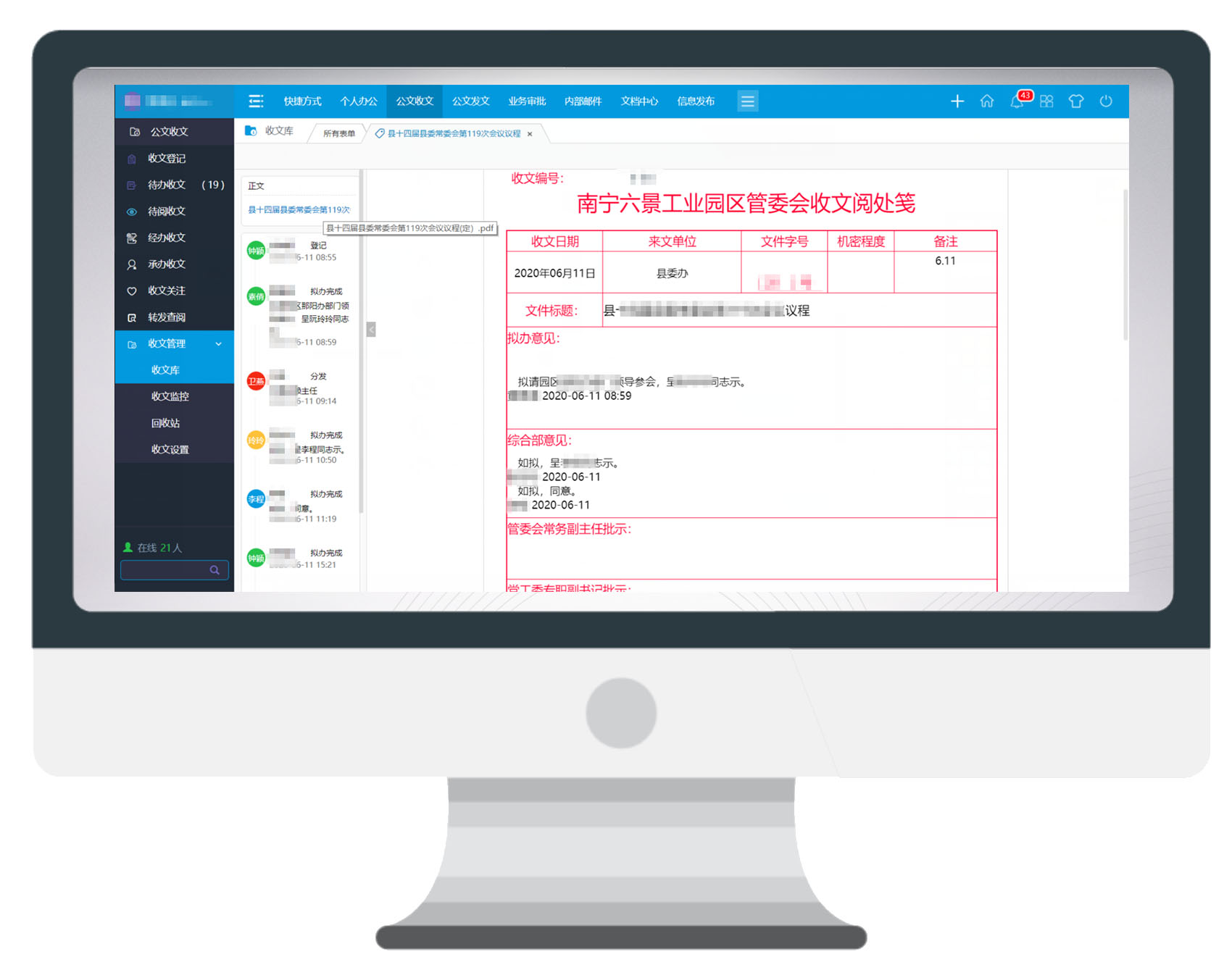1232x978 pixels.
Task: Click the search magnifier in sidebar
Action: pos(215,570)
